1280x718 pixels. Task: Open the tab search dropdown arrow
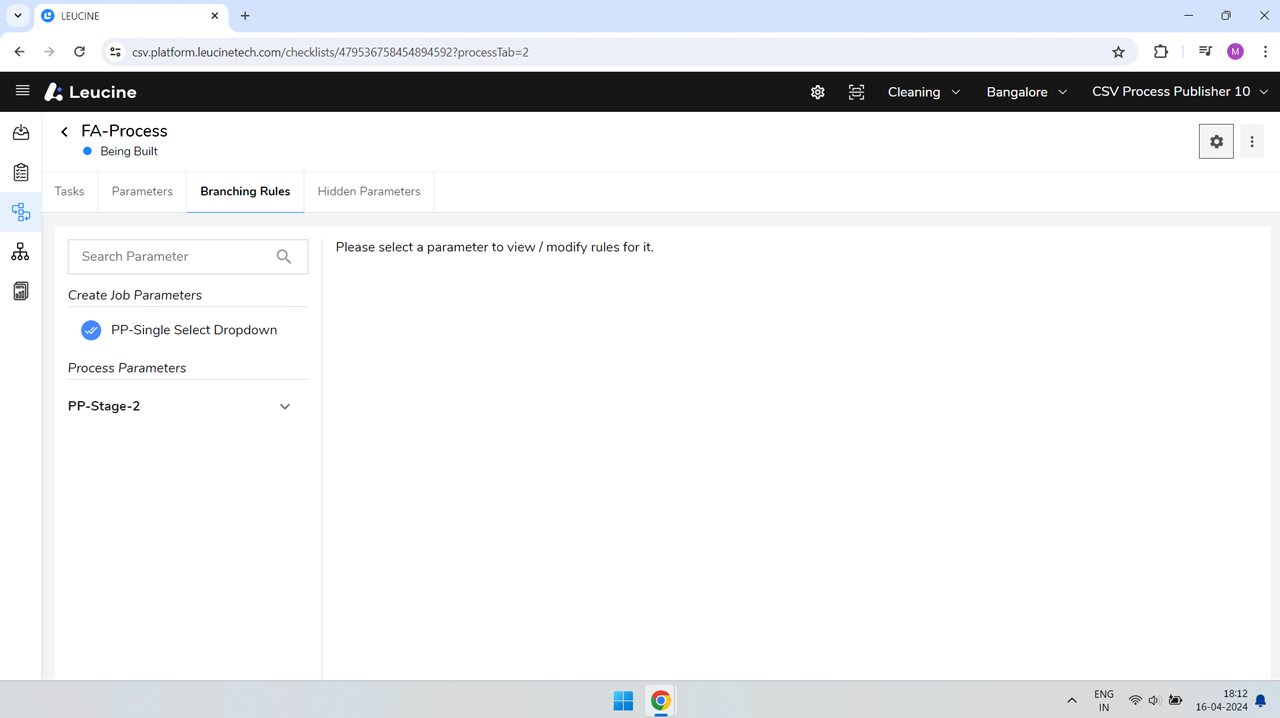point(18,16)
